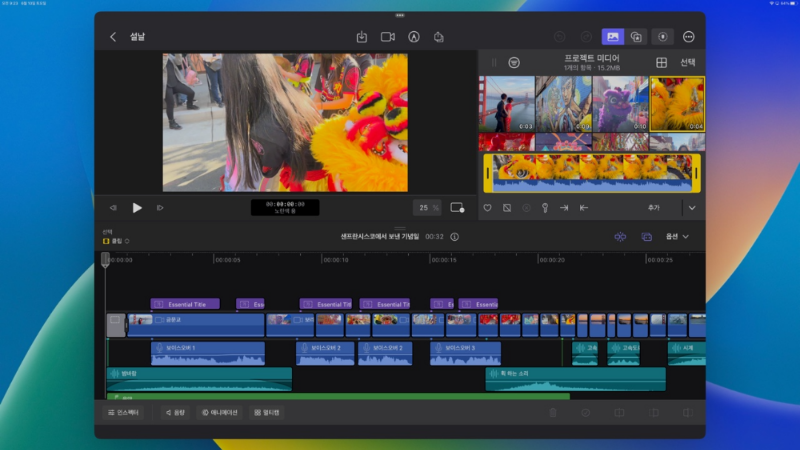Click the redo arrow icon
Viewport: 800px width, 450px height.
[586, 37]
